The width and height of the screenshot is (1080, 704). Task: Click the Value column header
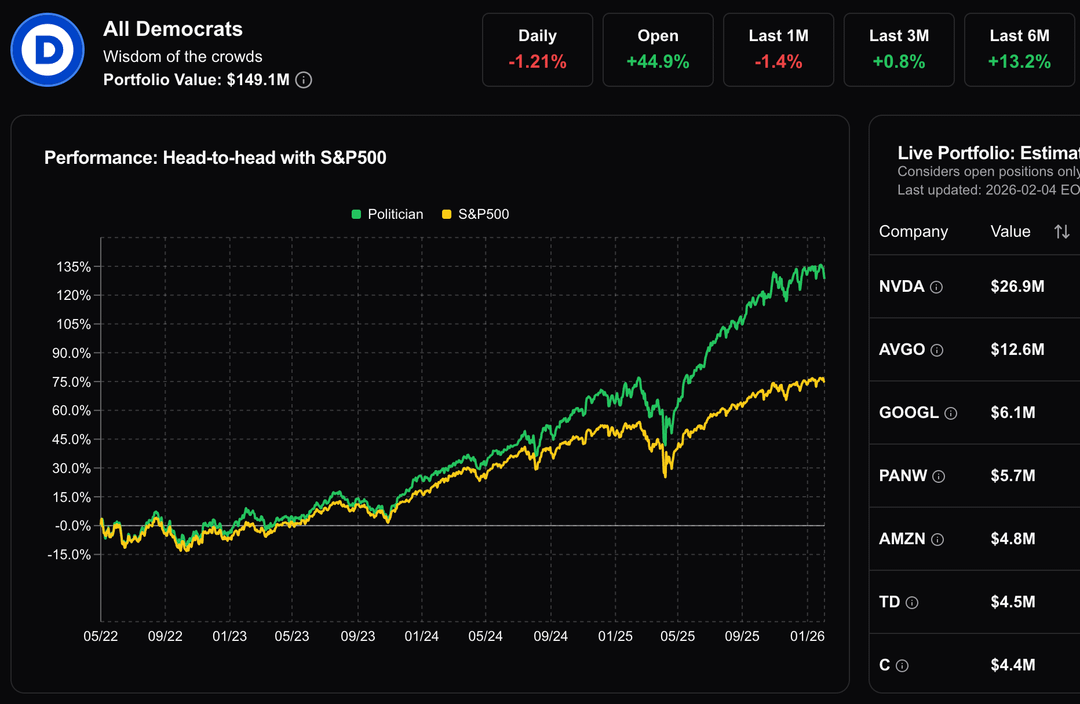click(1010, 232)
